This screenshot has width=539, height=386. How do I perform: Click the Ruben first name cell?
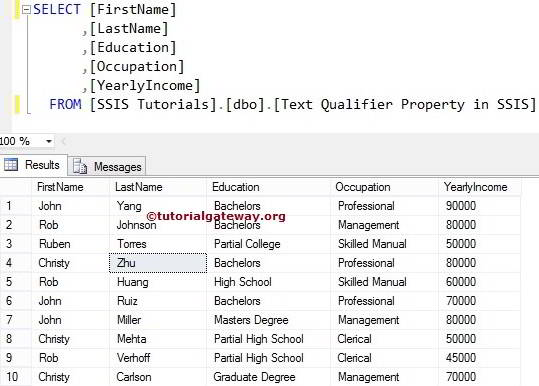70,244
